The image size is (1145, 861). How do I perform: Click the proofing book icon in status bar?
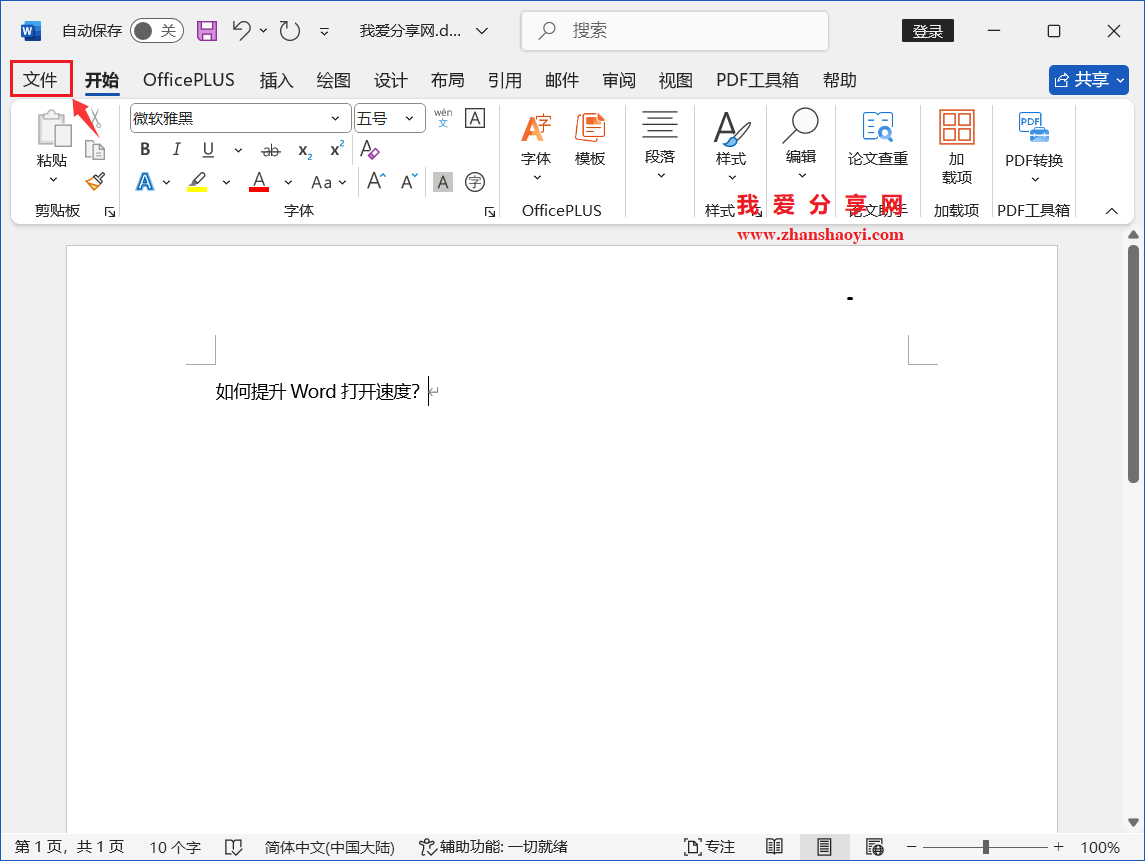coord(234,847)
